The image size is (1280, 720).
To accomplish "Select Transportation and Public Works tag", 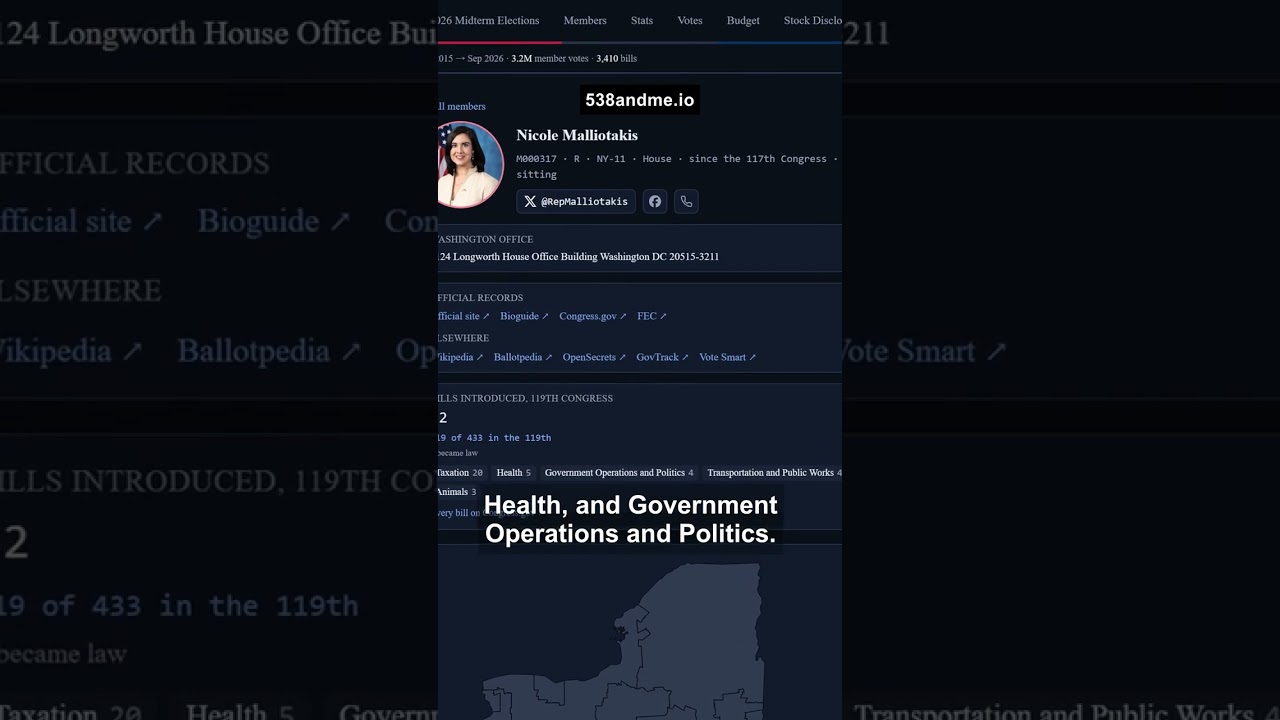I will coord(773,473).
